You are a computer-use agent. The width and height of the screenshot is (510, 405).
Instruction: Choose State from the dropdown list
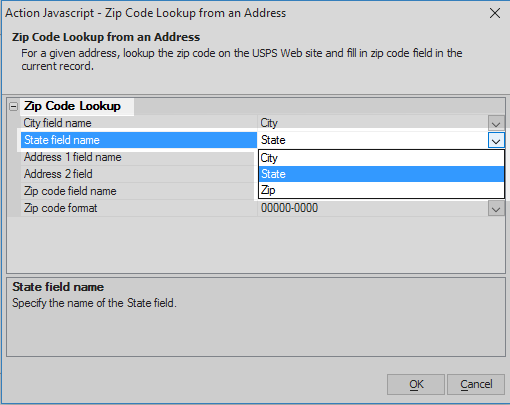pyautogui.click(x=381, y=174)
